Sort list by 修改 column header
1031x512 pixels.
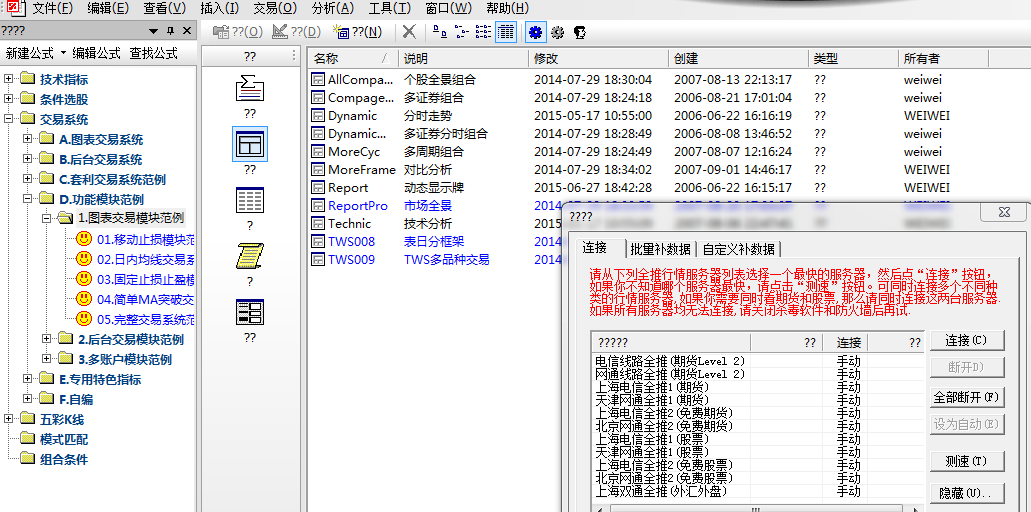click(x=598, y=58)
